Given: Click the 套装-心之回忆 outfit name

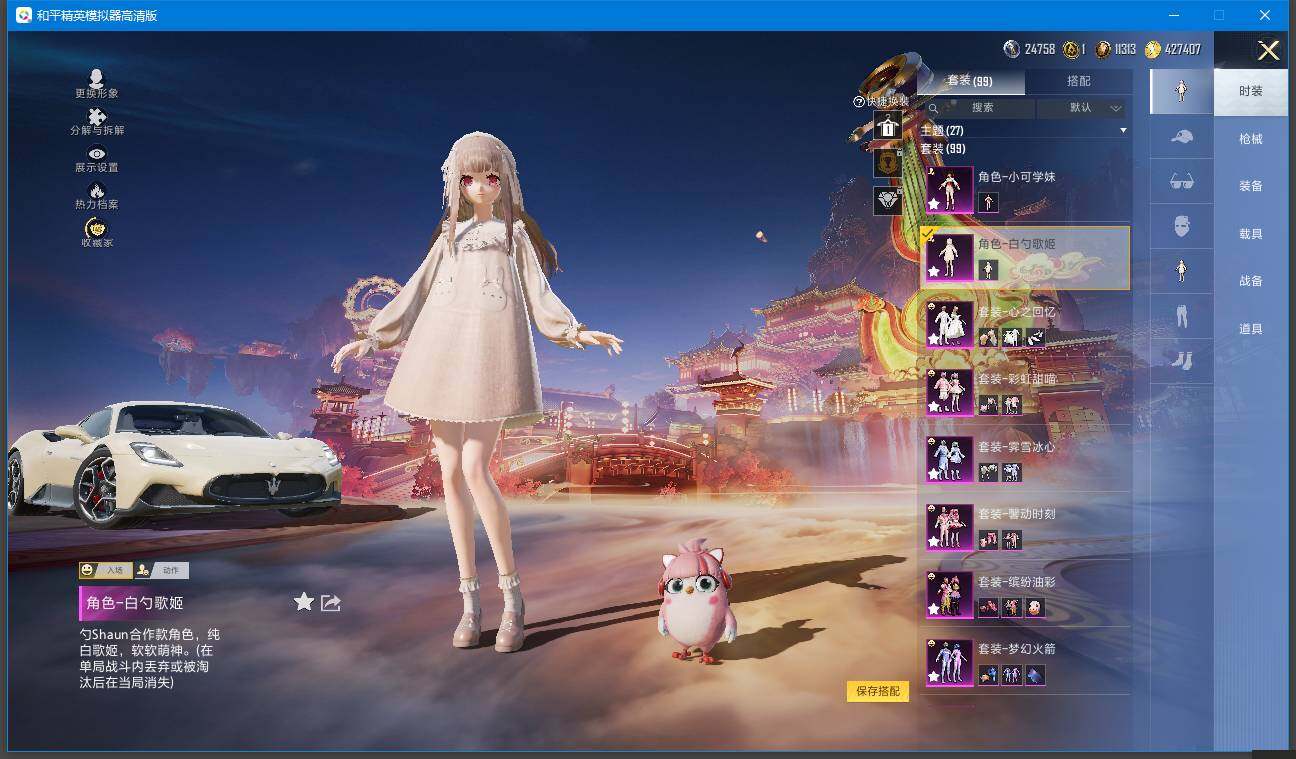Looking at the screenshot, I should point(1016,312).
